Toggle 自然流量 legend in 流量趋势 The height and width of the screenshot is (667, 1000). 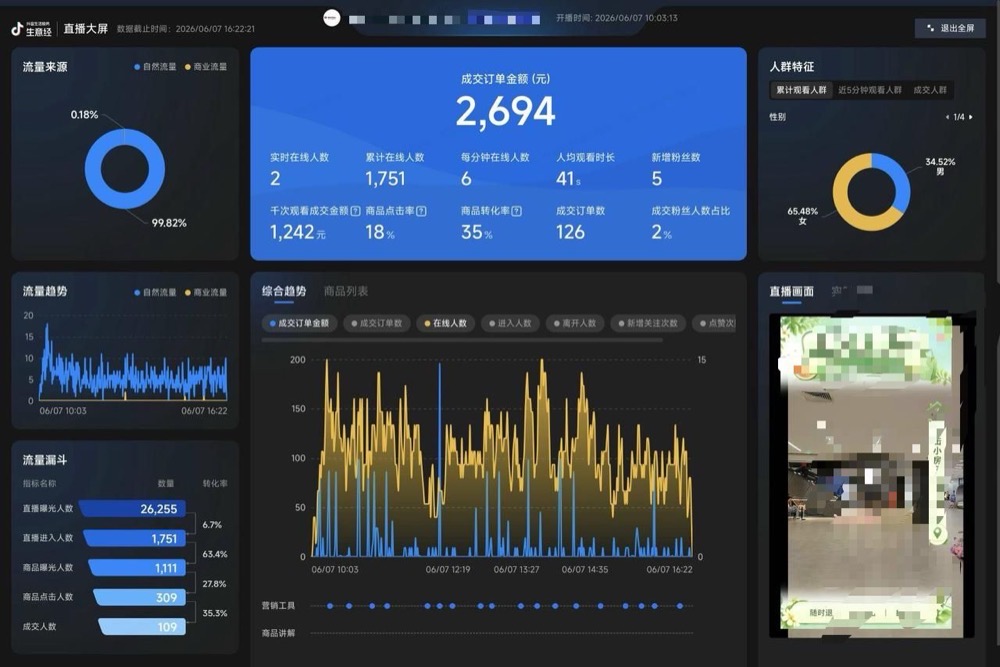point(155,293)
